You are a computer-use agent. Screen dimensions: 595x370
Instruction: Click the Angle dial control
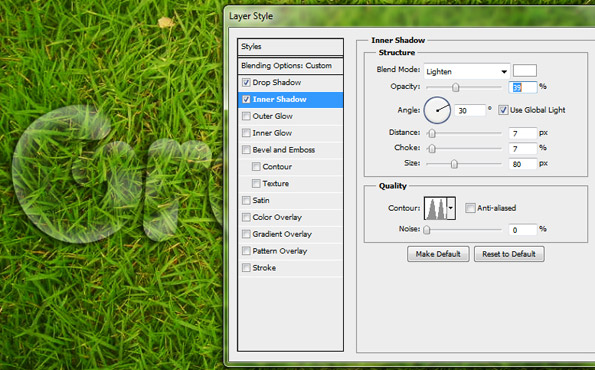point(437,110)
